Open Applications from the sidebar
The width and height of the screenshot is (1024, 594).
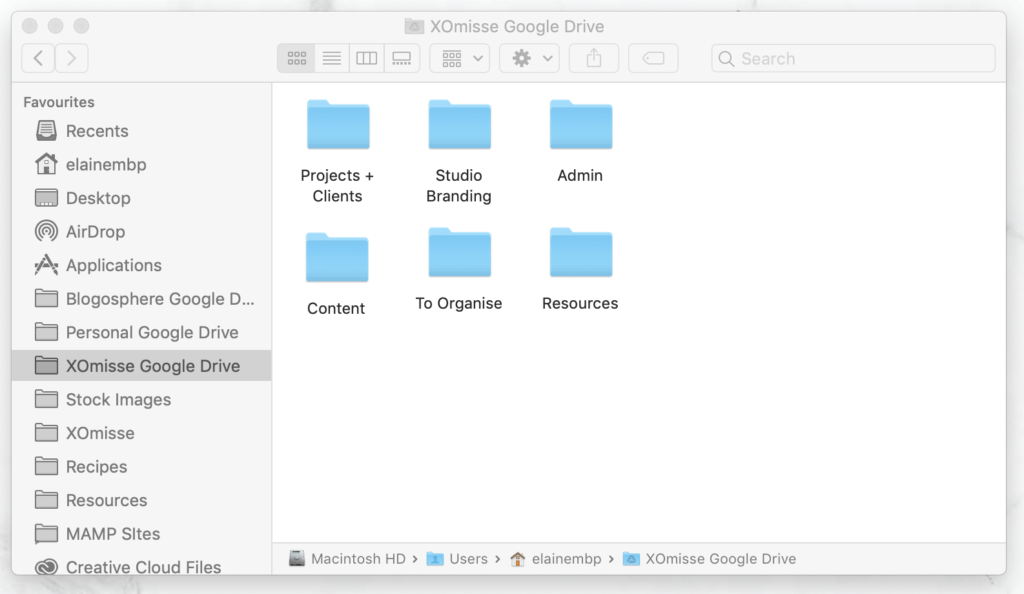[x=141, y=265]
